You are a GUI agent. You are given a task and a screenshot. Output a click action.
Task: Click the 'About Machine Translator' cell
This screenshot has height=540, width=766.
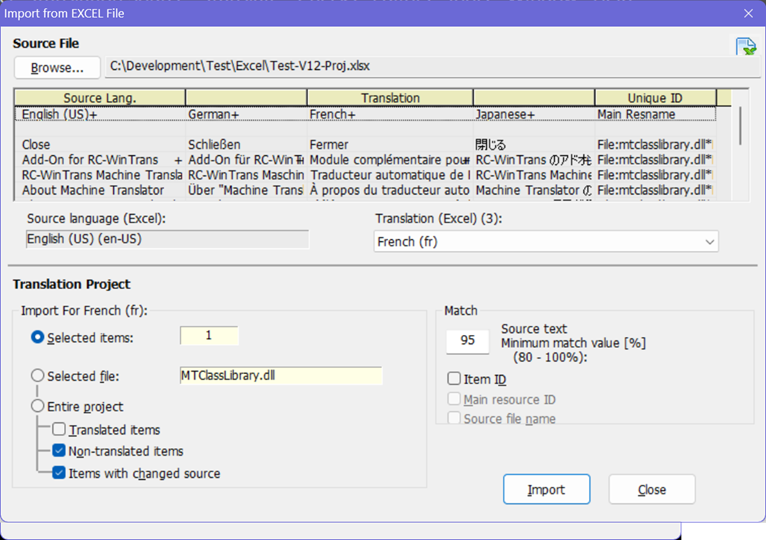[101, 190]
